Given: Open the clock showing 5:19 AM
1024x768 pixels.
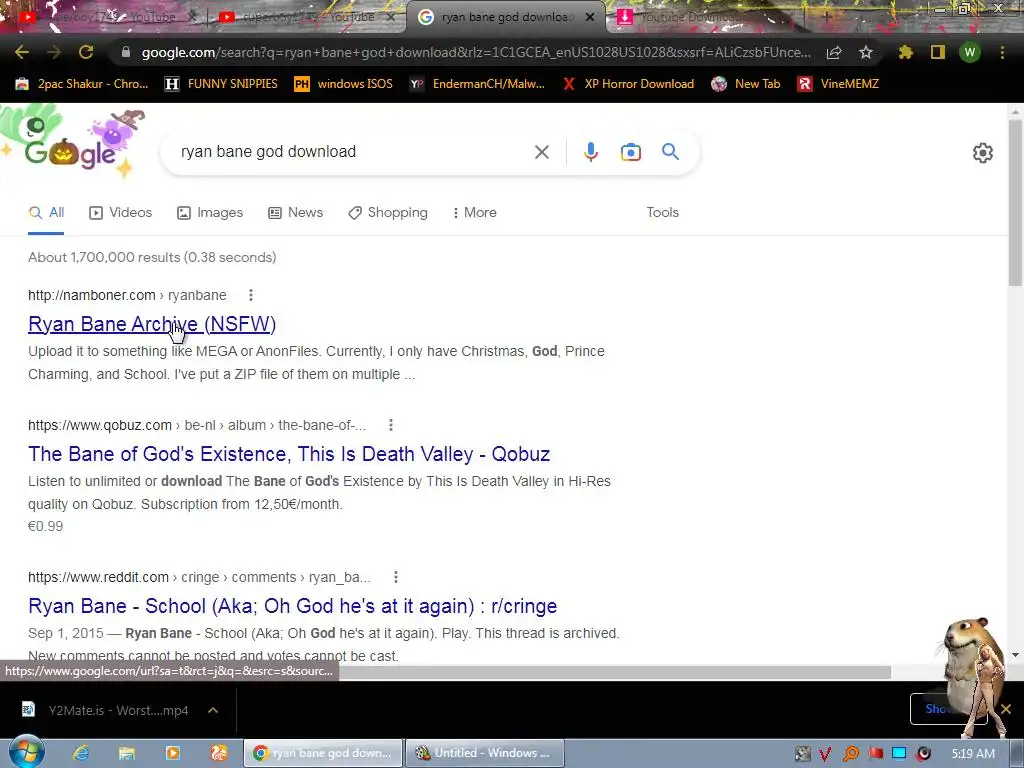Looking at the screenshot, I should [x=973, y=754].
